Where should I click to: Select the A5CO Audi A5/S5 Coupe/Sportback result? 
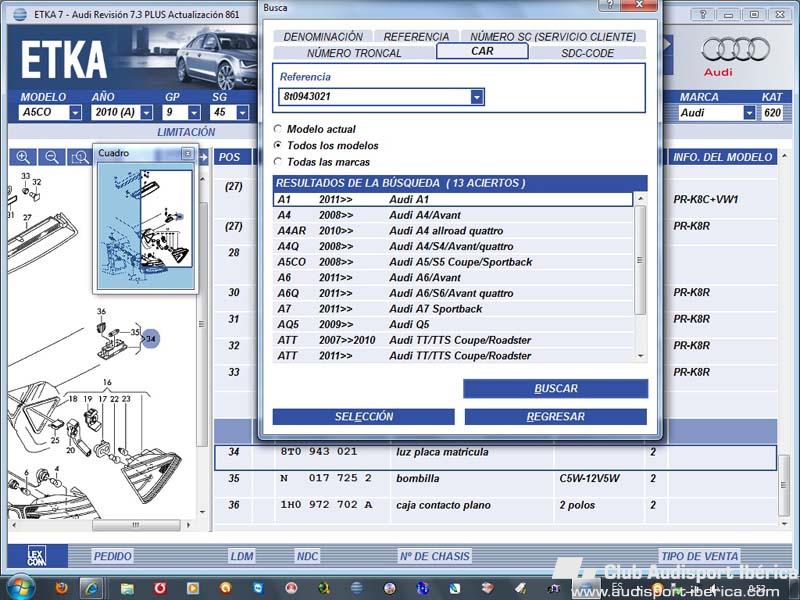point(453,262)
